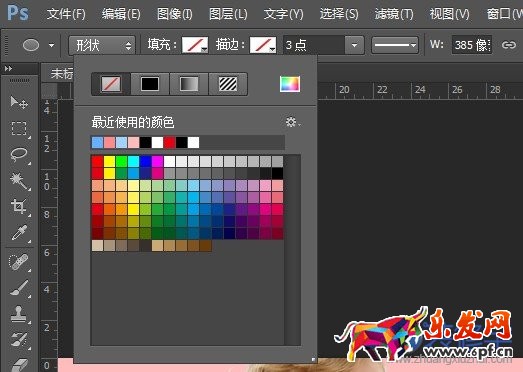Open the 滤镜(T) menu
This screenshot has width=523, height=372.
pos(394,14)
